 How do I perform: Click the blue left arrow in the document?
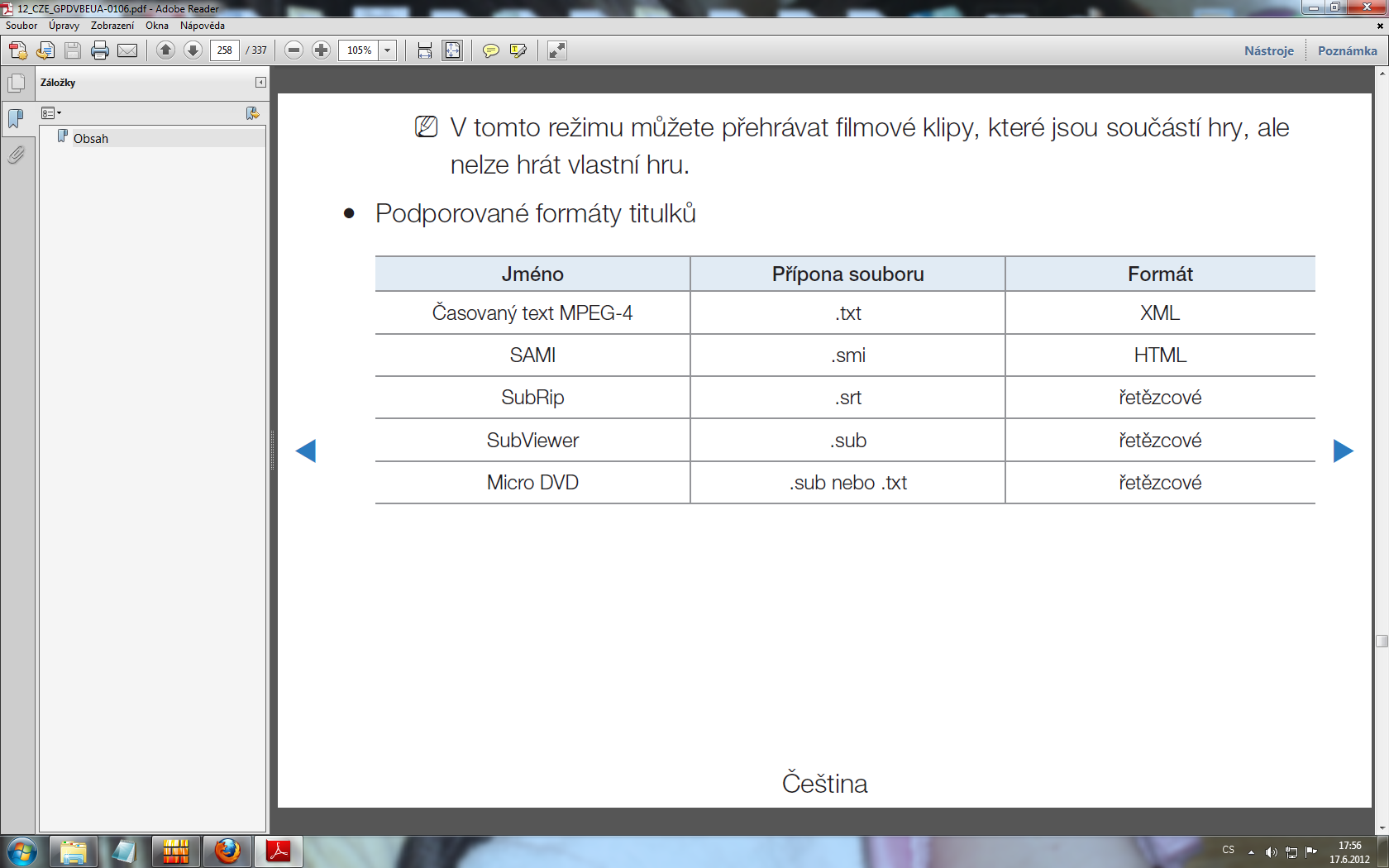point(306,451)
